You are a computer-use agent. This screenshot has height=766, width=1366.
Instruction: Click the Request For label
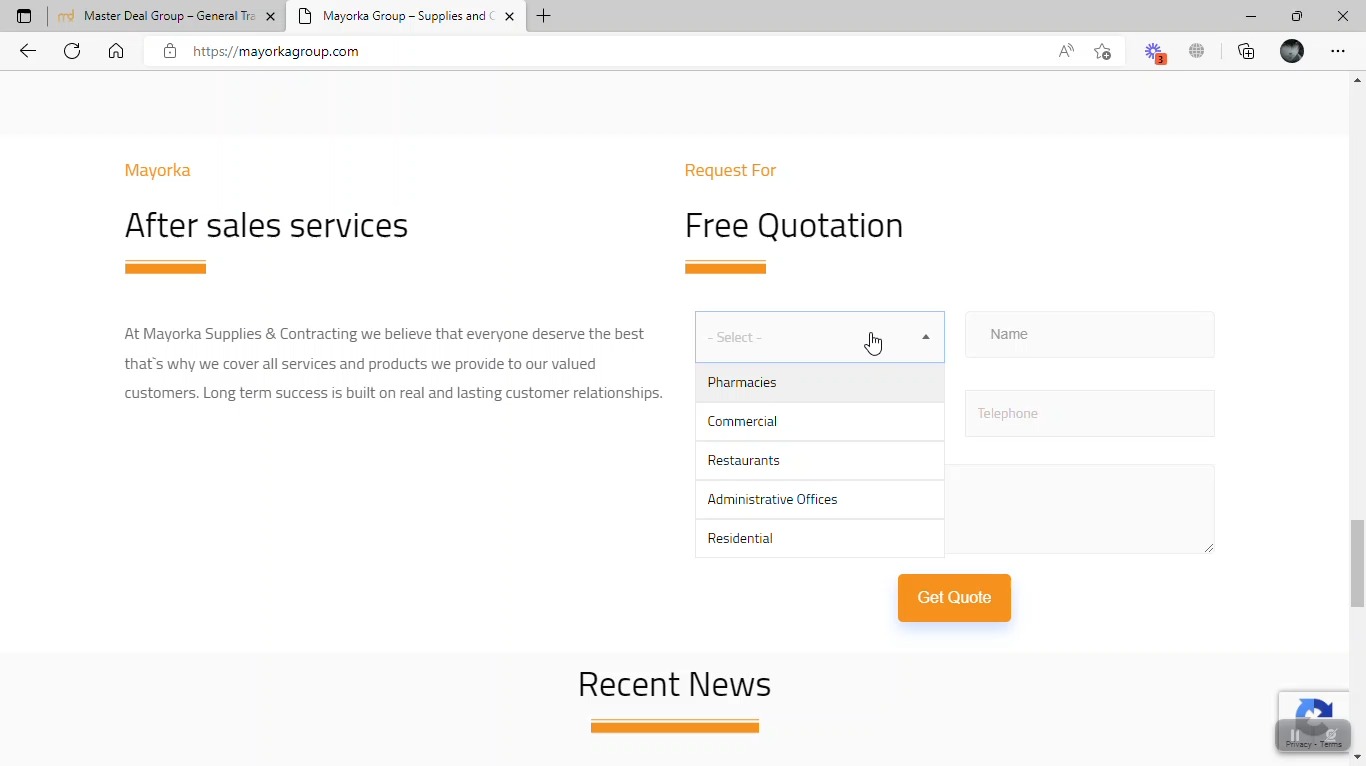(x=730, y=170)
